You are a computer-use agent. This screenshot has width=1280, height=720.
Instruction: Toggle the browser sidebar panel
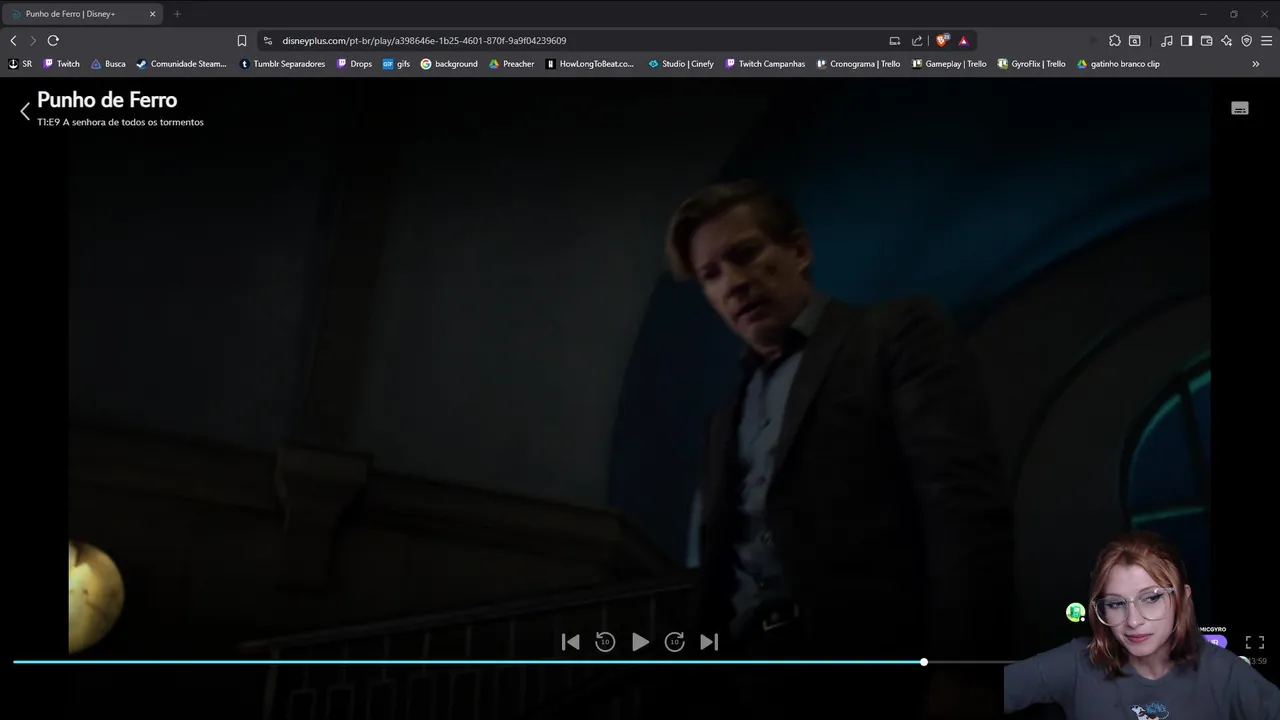(1186, 41)
